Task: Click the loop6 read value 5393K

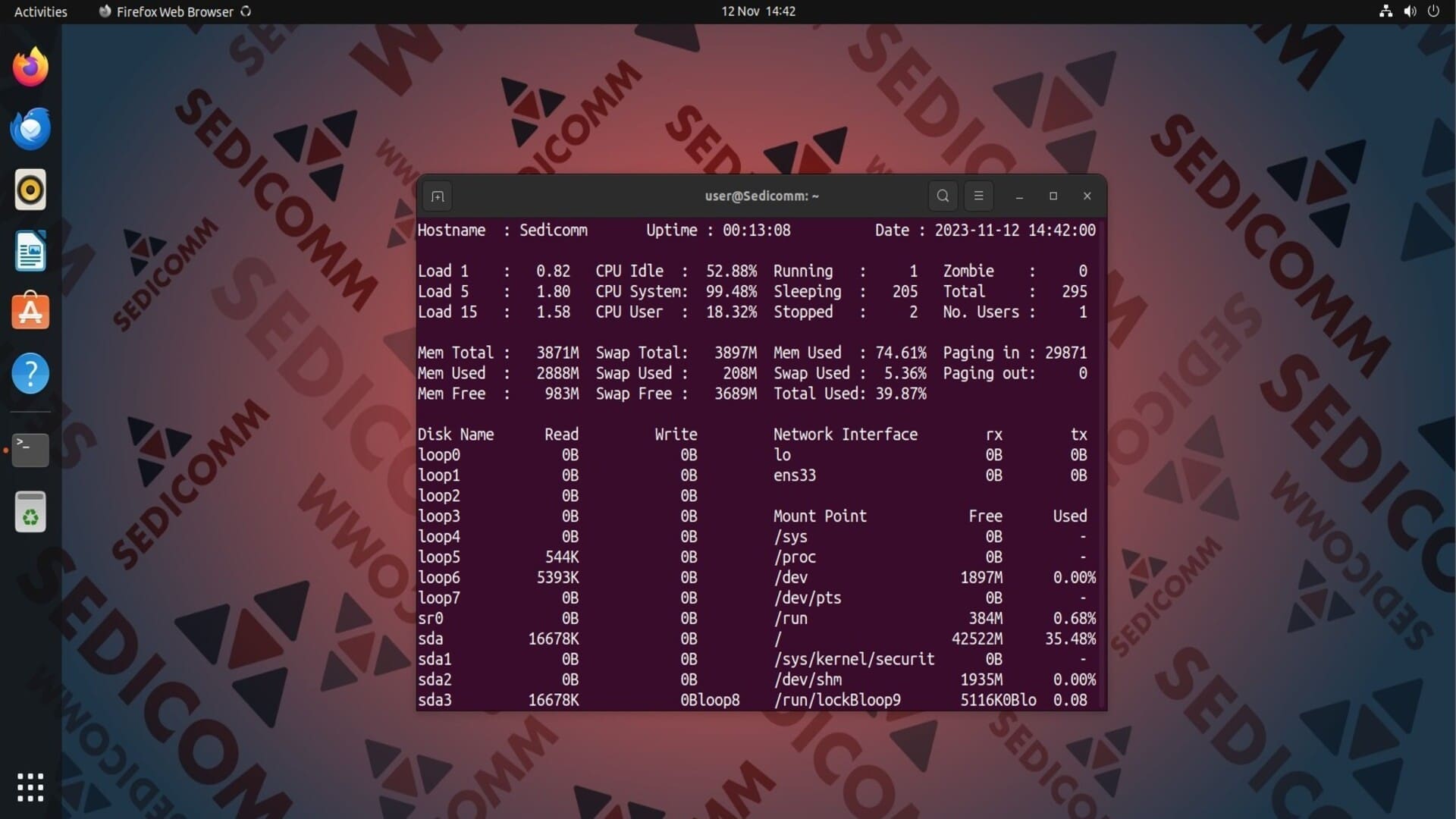Action: [x=557, y=577]
